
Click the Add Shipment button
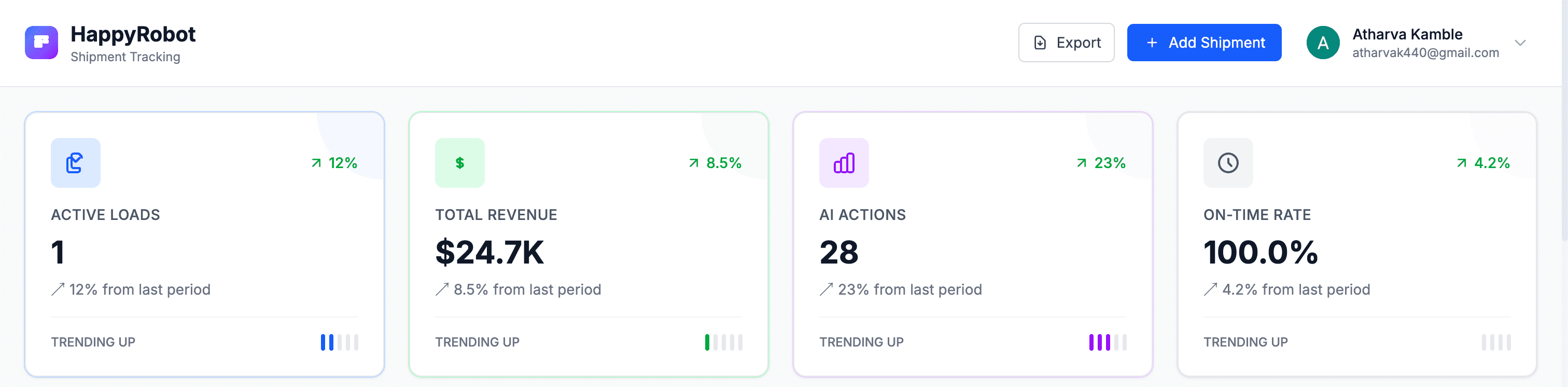tap(1204, 43)
